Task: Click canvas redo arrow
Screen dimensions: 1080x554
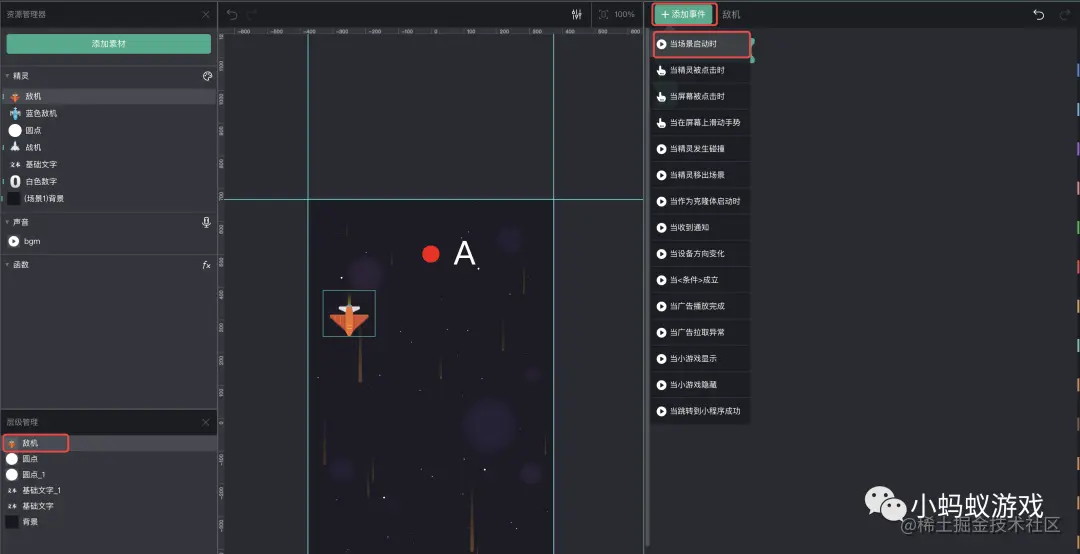Action: click(252, 14)
